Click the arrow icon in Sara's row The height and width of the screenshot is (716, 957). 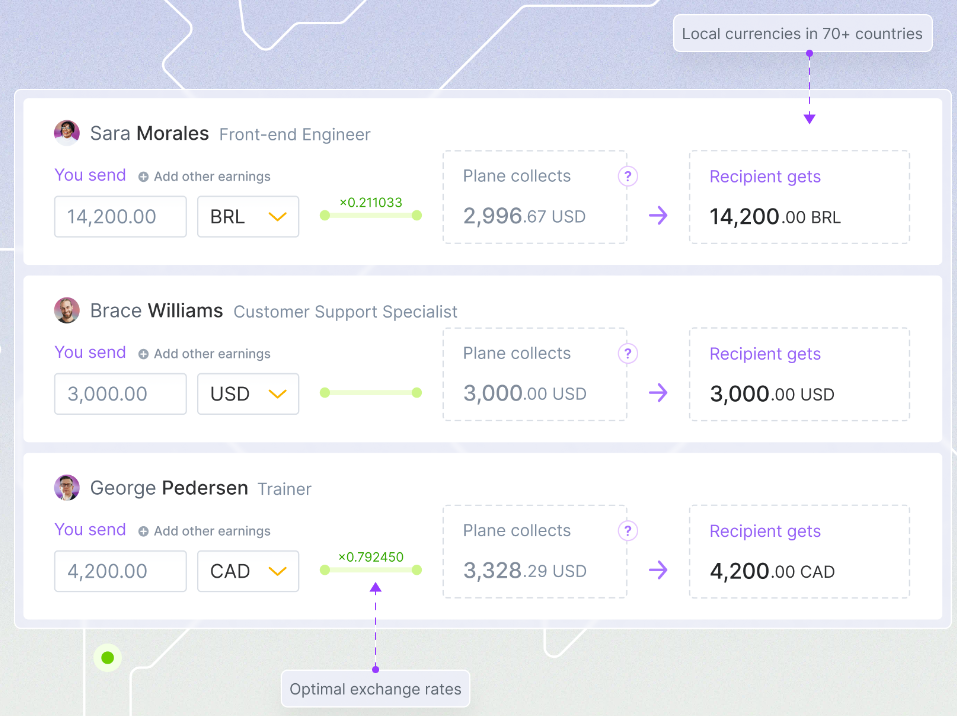(x=658, y=215)
